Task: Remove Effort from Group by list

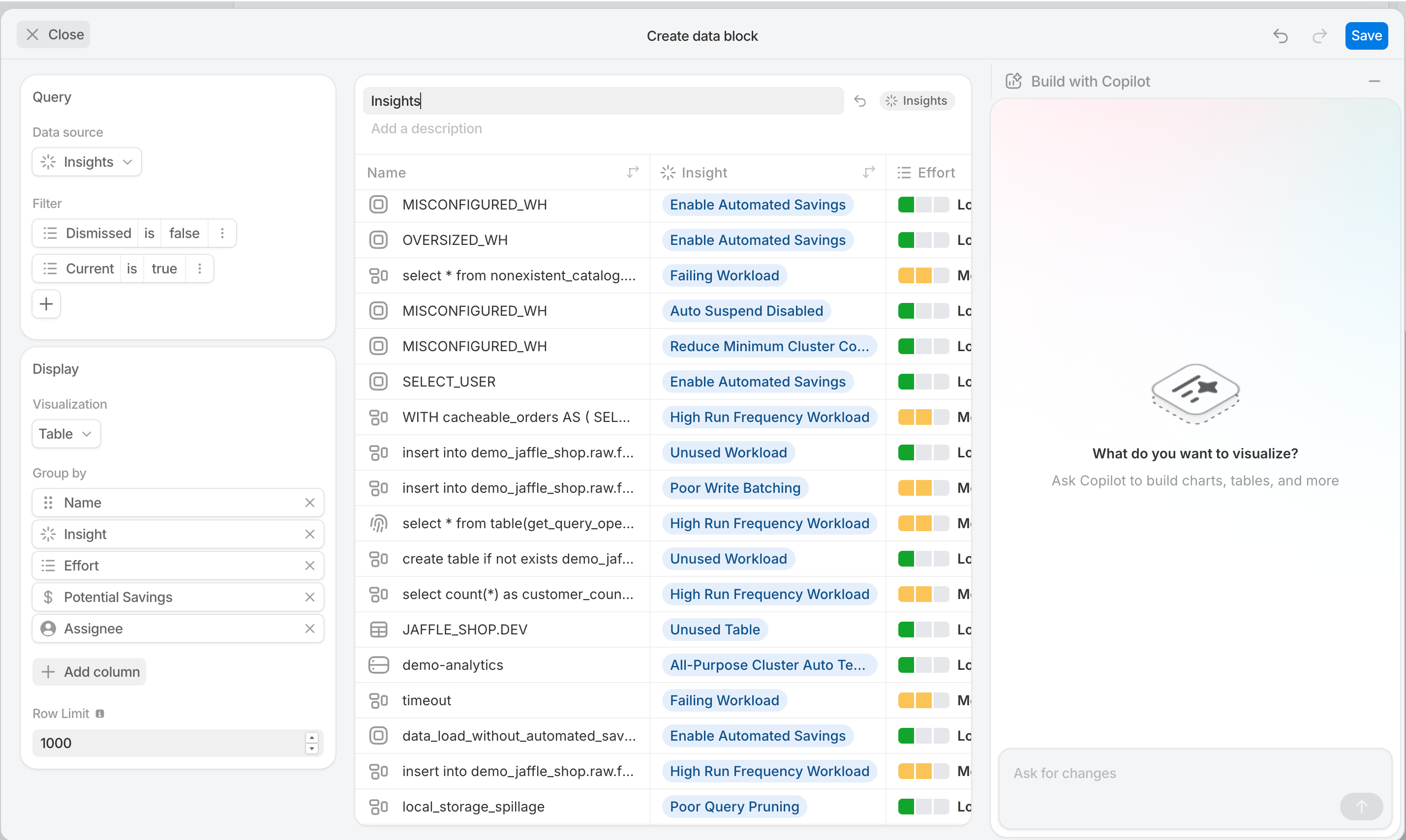Action: 309,566
